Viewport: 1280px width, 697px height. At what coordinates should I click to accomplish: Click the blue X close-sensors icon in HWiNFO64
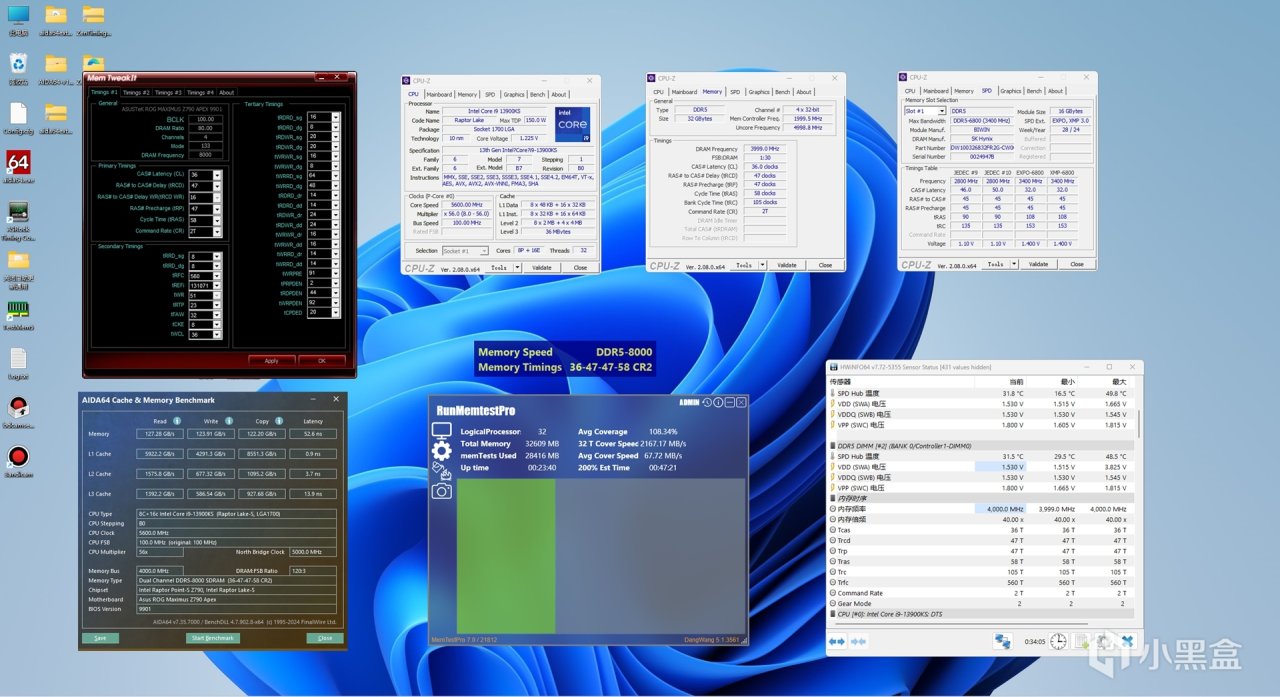pos(1127,641)
